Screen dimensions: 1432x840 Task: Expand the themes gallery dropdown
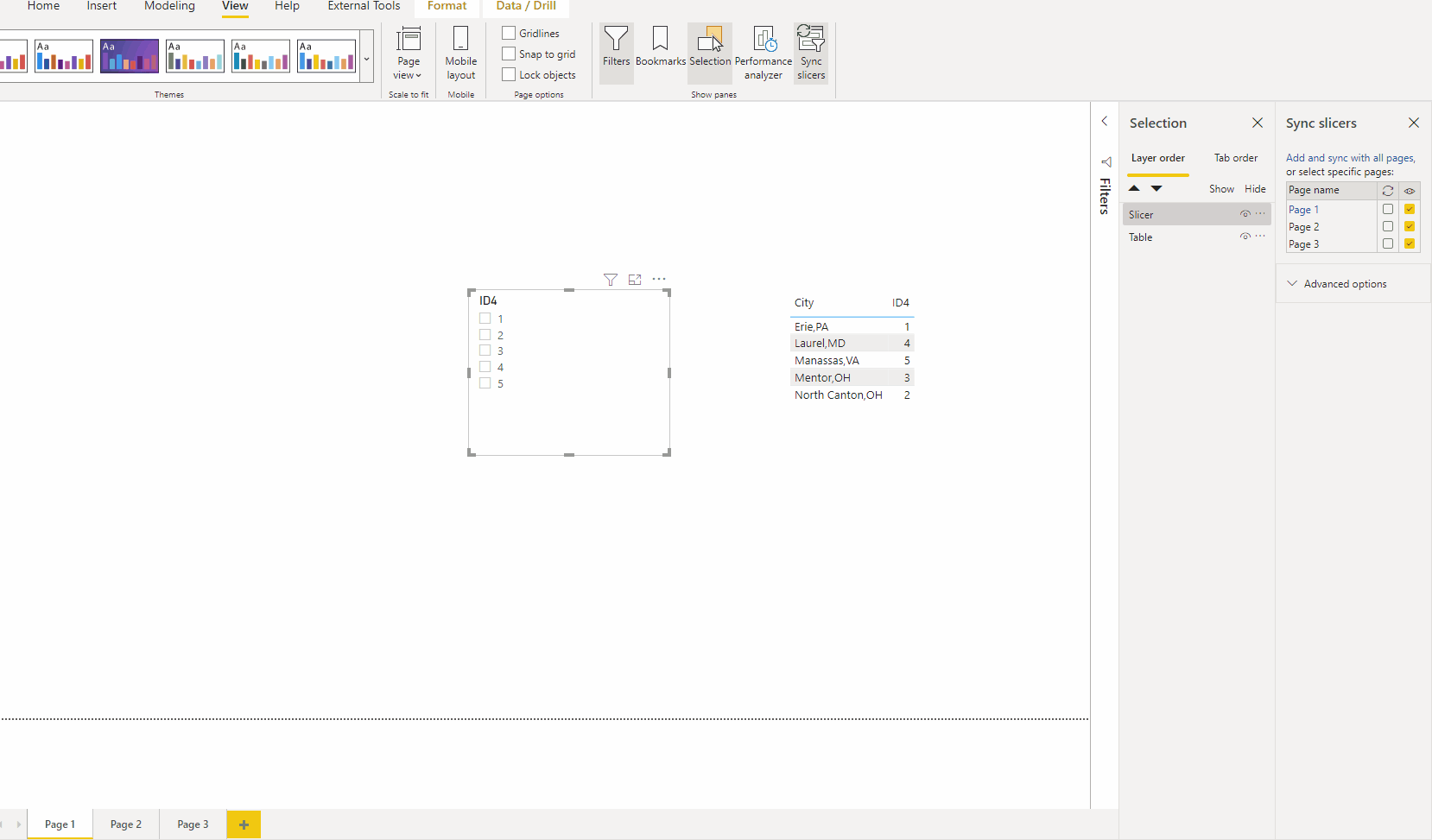point(367,59)
